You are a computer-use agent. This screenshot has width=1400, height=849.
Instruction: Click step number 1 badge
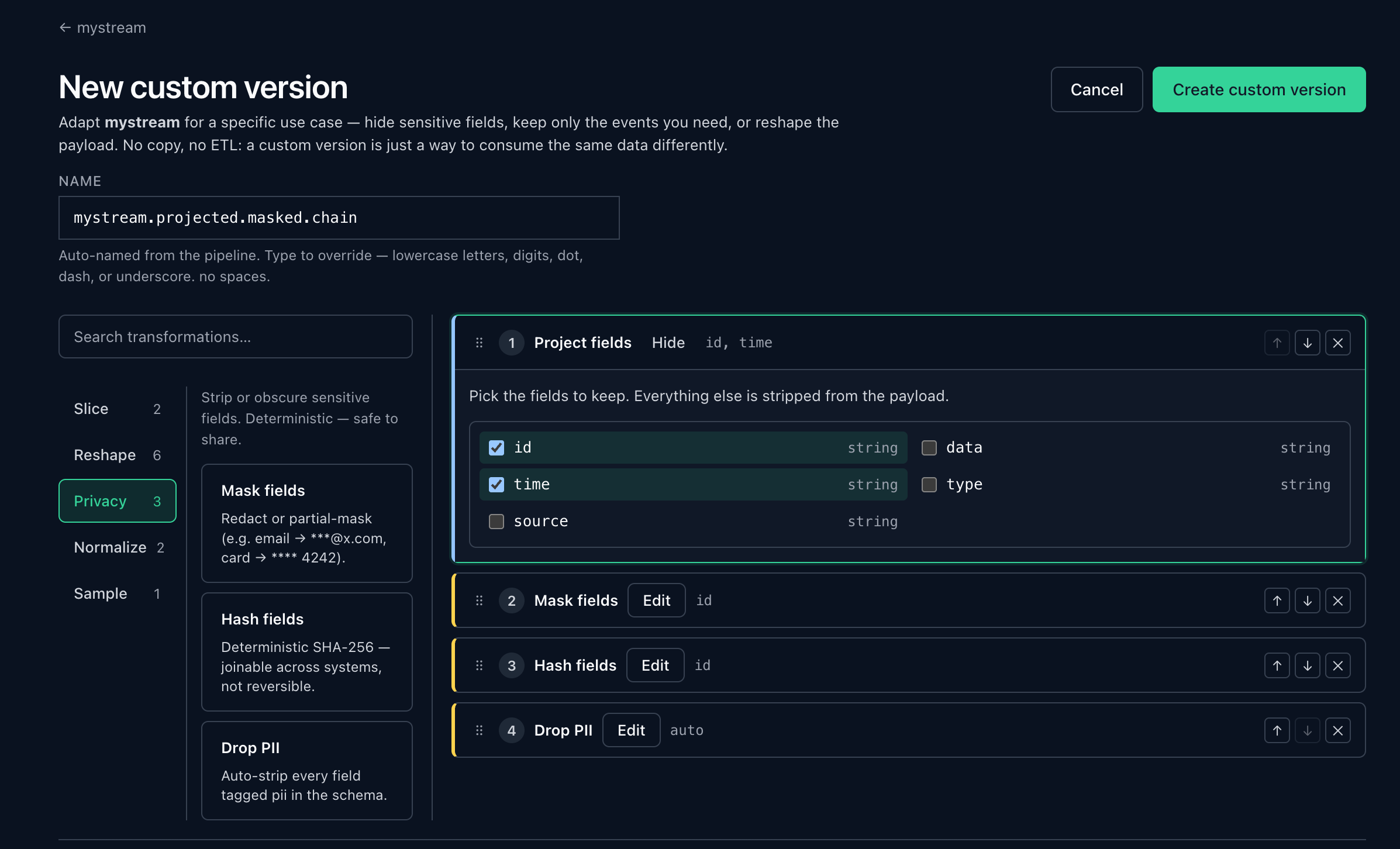tap(512, 343)
